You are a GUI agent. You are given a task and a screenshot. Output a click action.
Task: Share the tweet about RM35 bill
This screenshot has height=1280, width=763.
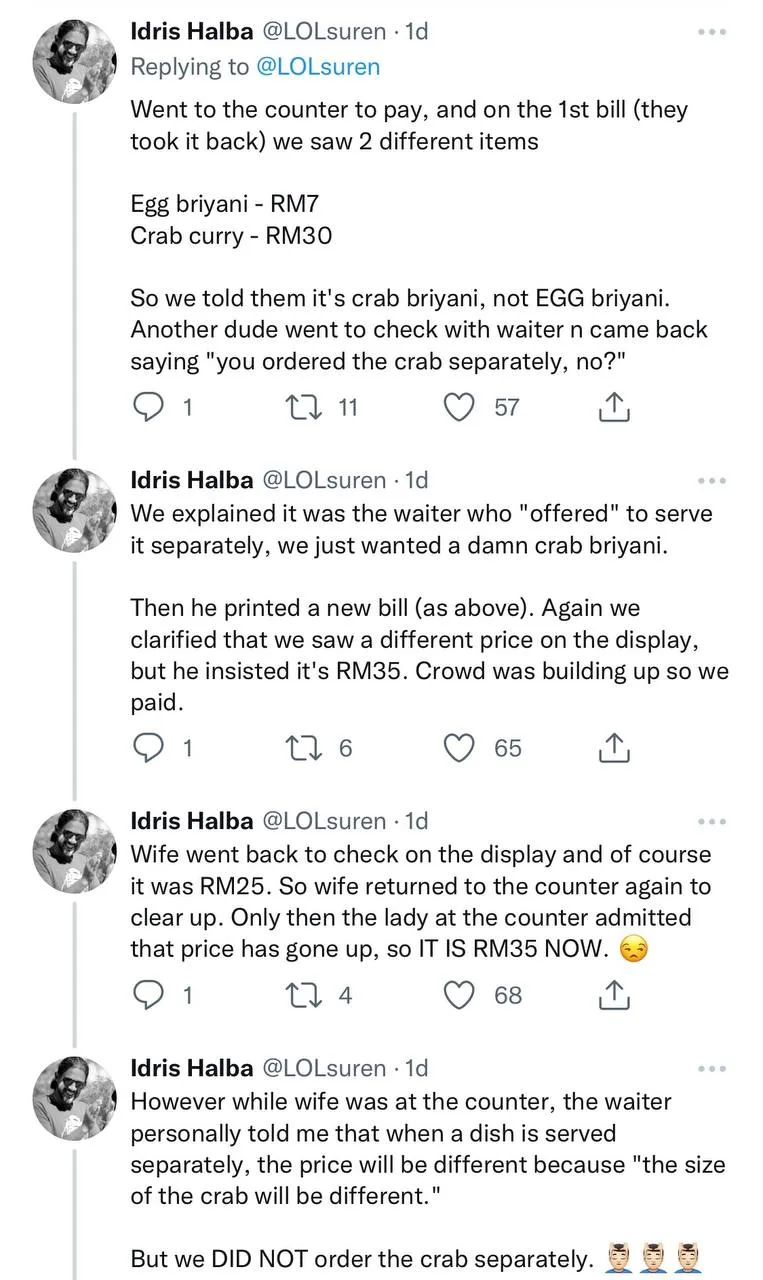point(612,748)
